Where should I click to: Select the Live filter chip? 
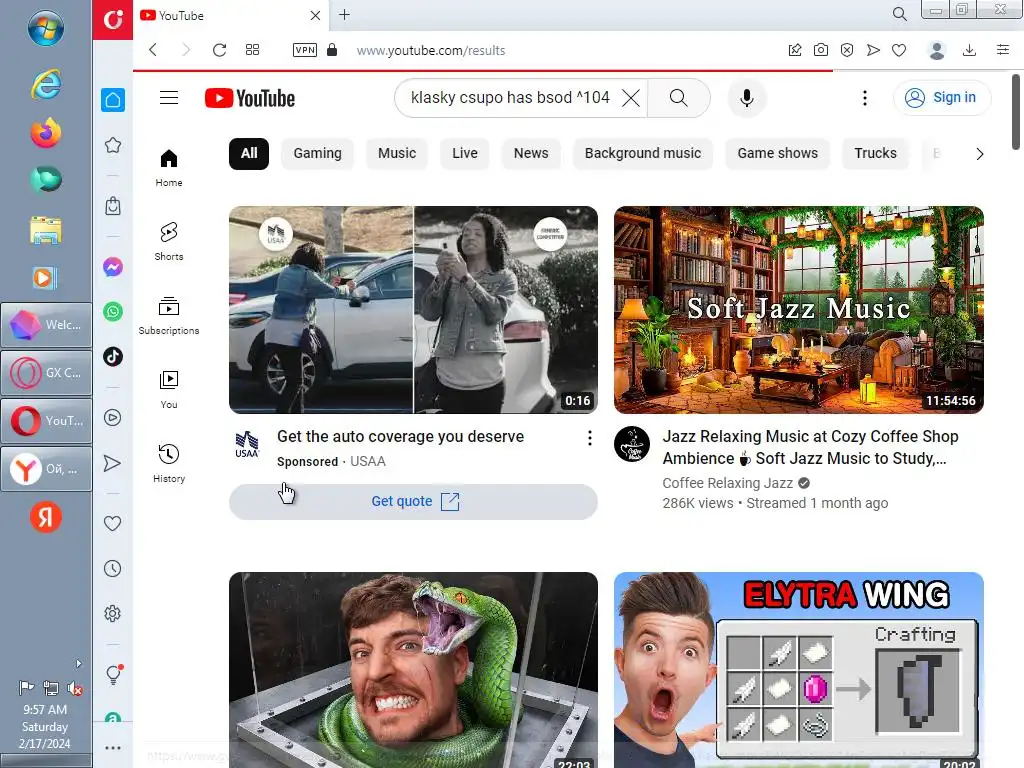pos(465,153)
